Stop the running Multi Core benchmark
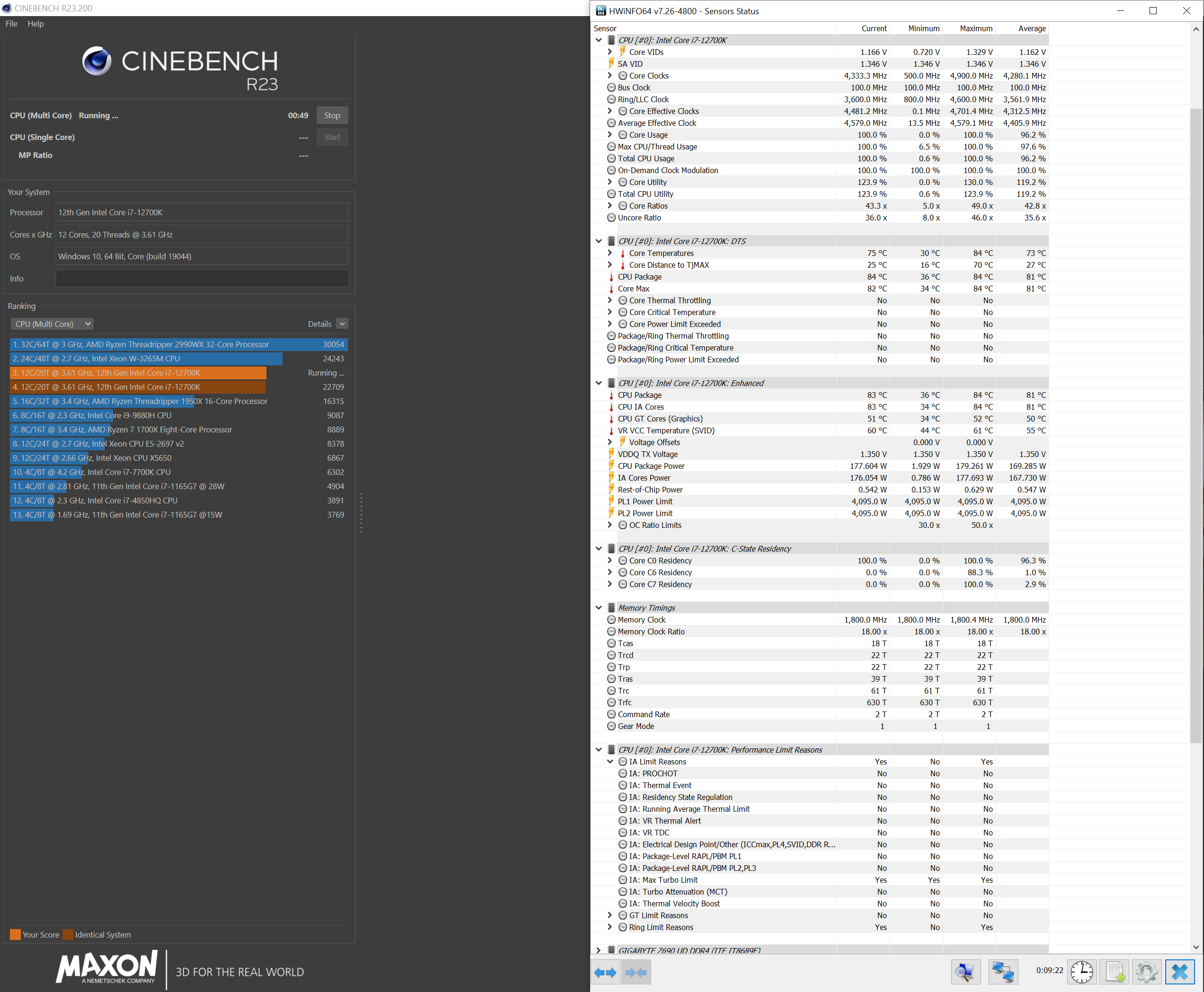The image size is (1204, 992). point(332,115)
